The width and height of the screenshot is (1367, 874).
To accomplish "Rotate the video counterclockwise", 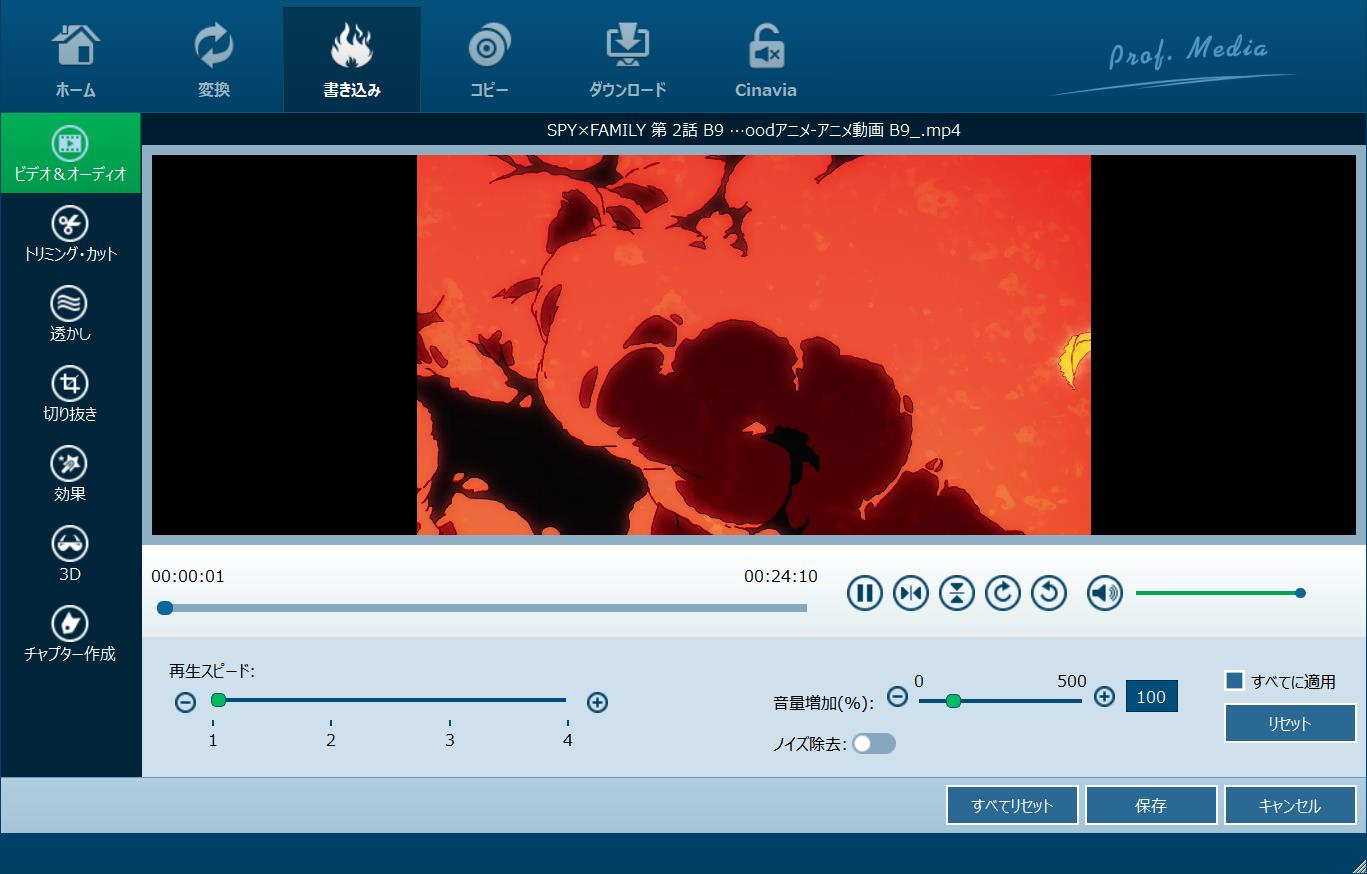I will tap(1049, 593).
